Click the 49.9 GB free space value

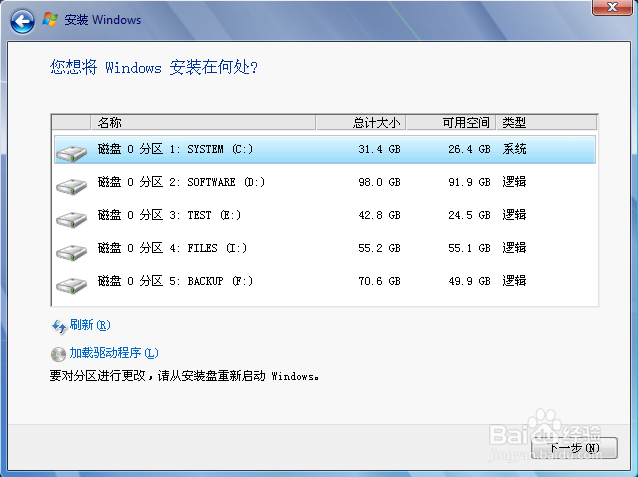(x=469, y=281)
